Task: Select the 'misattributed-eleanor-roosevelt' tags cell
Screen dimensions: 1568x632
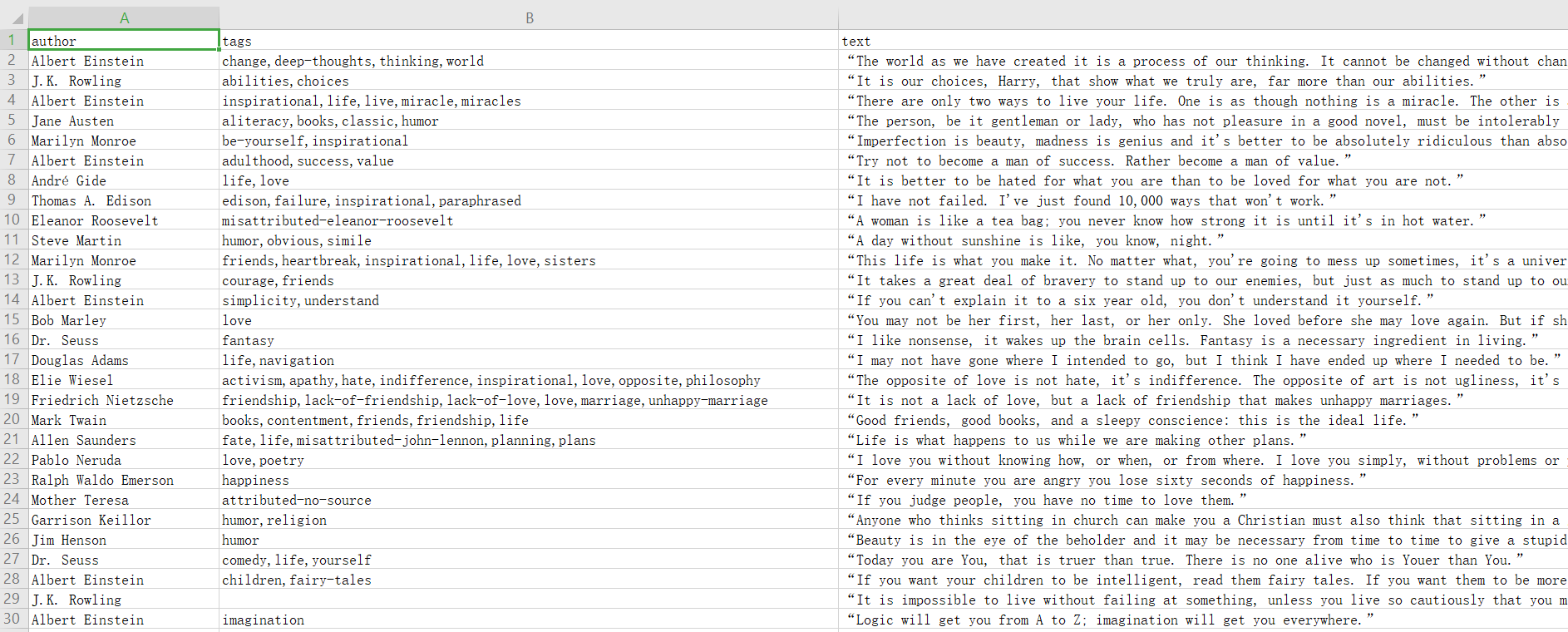Action: click(529, 220)
